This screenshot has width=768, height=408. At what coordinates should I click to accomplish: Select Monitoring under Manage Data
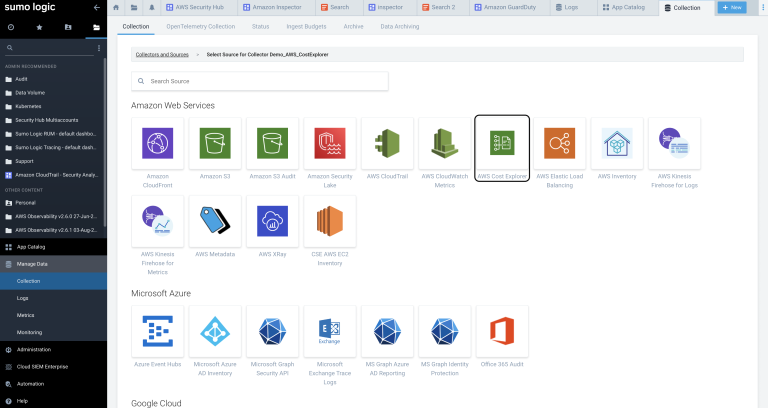click(x=53, y=333)
